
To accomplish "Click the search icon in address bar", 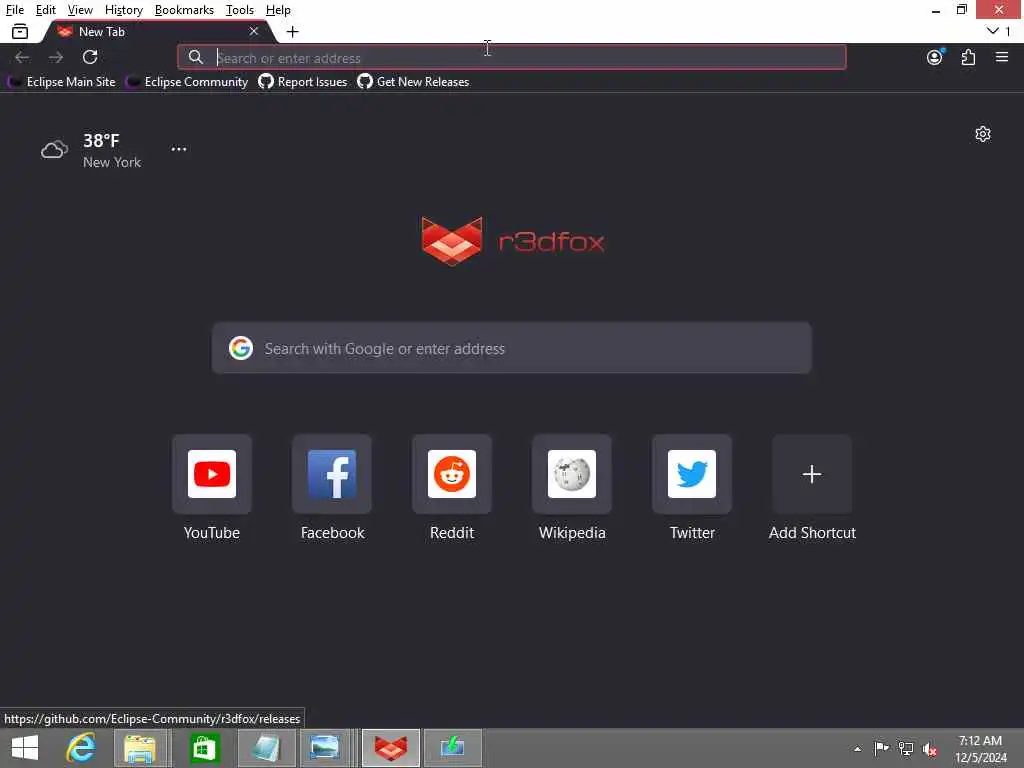I will (196, 57).
